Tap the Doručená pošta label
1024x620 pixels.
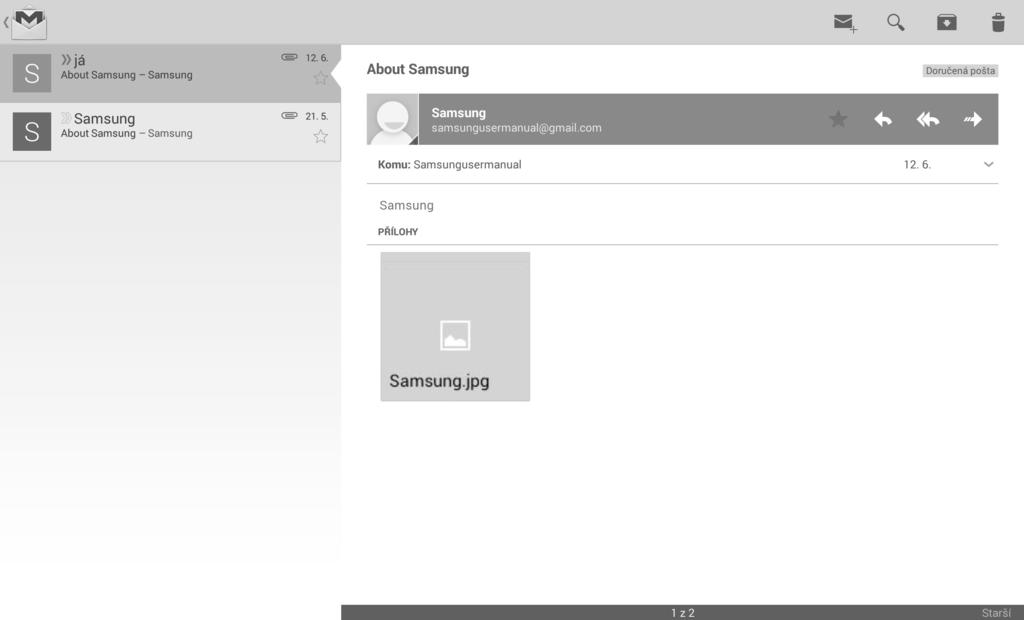pos(960,71)
